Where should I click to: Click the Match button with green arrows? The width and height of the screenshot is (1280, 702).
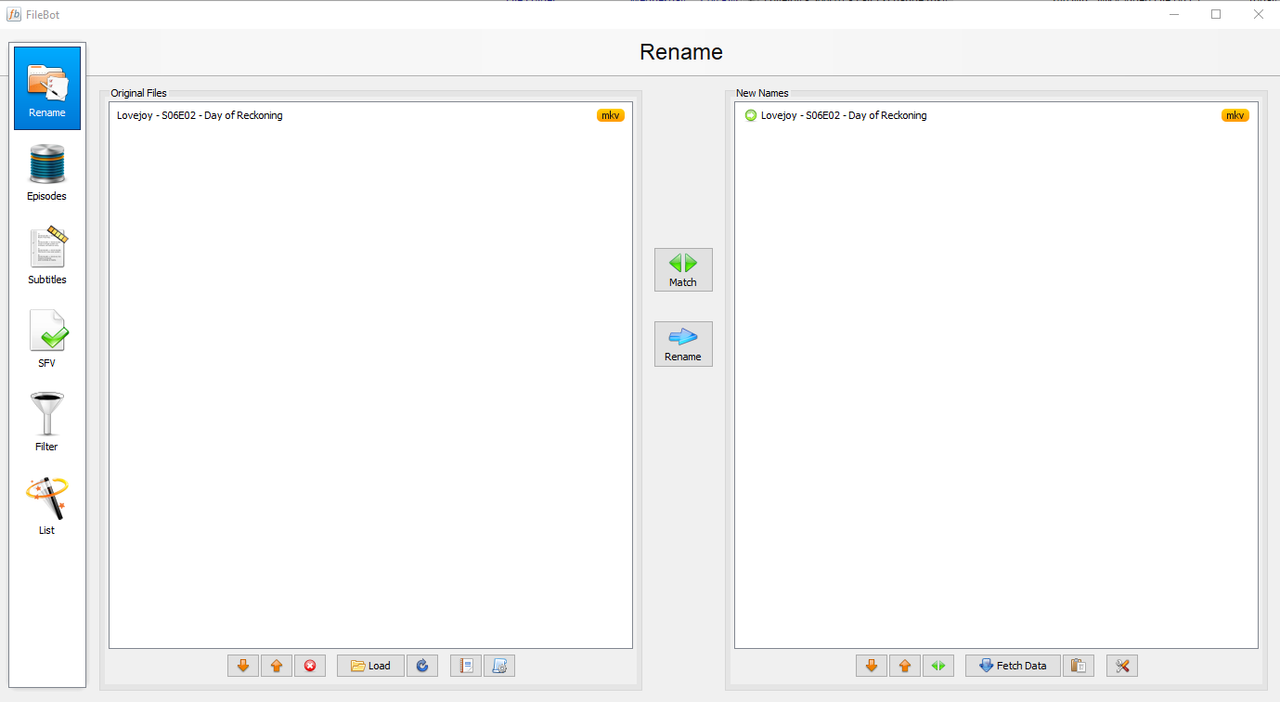683,270
